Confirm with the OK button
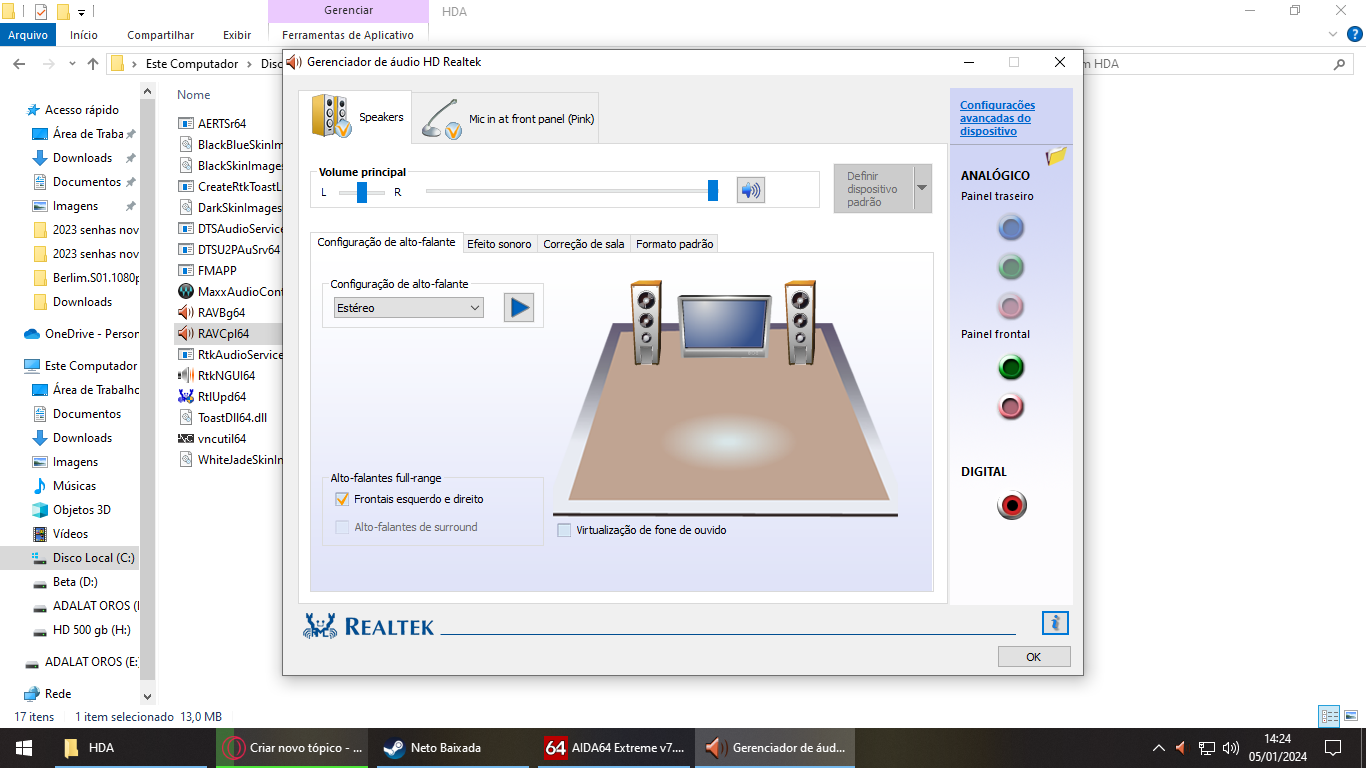This screenshot has width=1366, height=768. tap(1034, 657)
